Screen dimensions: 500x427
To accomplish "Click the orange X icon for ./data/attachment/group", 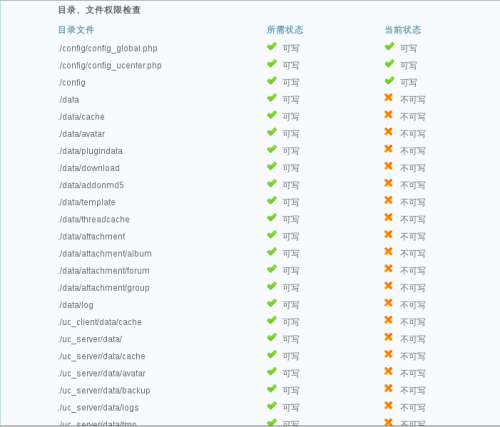I will [x=388, y=286].
